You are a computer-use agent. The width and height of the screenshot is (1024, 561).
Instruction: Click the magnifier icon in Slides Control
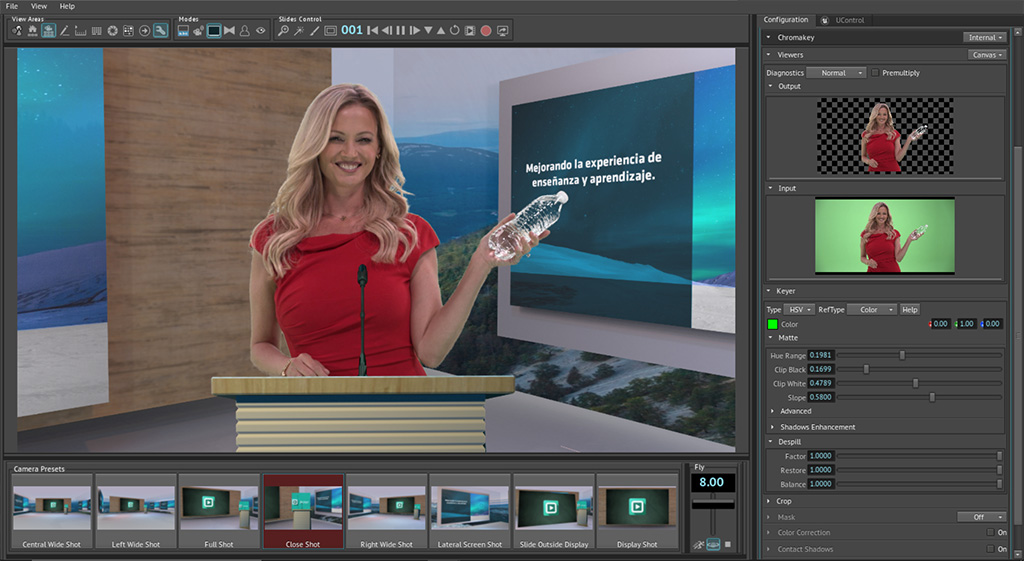click(284, 31)
